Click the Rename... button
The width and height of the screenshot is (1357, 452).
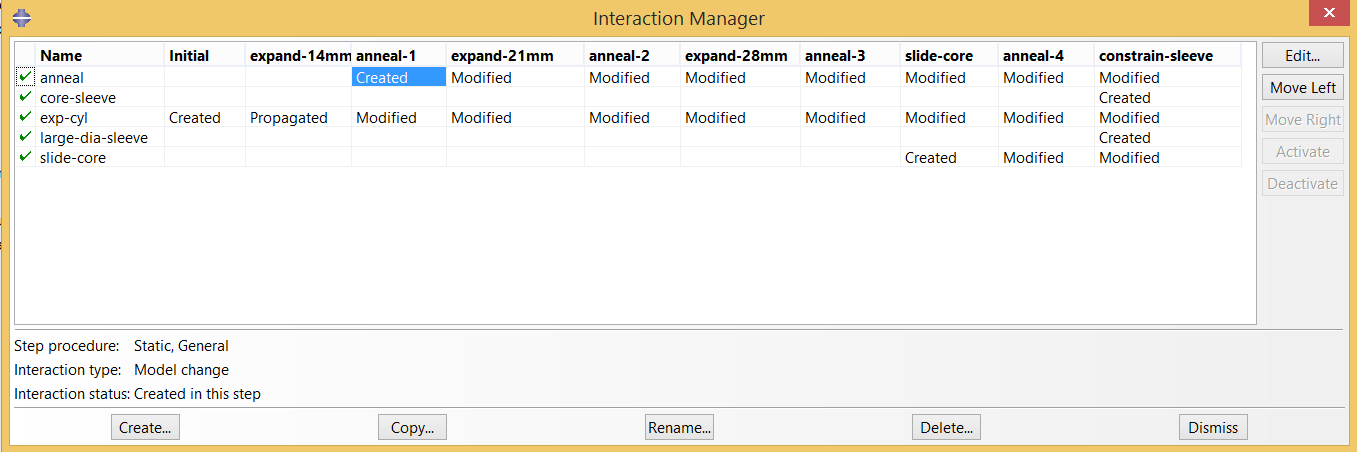point(679,427)
